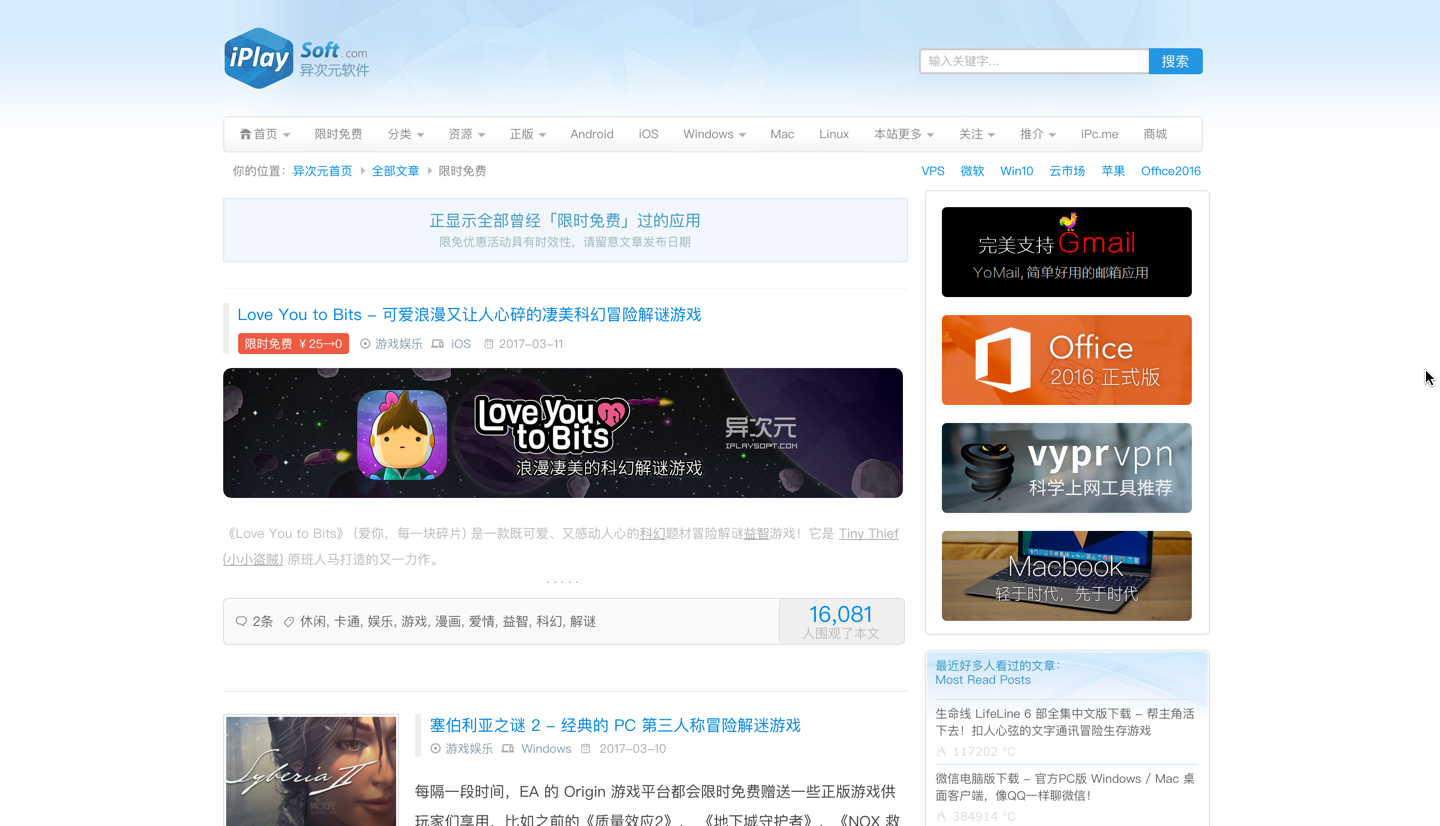Viewport: 1440px width, 826px height.
Task: Expand the 首页 menu dropdown
Action: pos(265,134)
